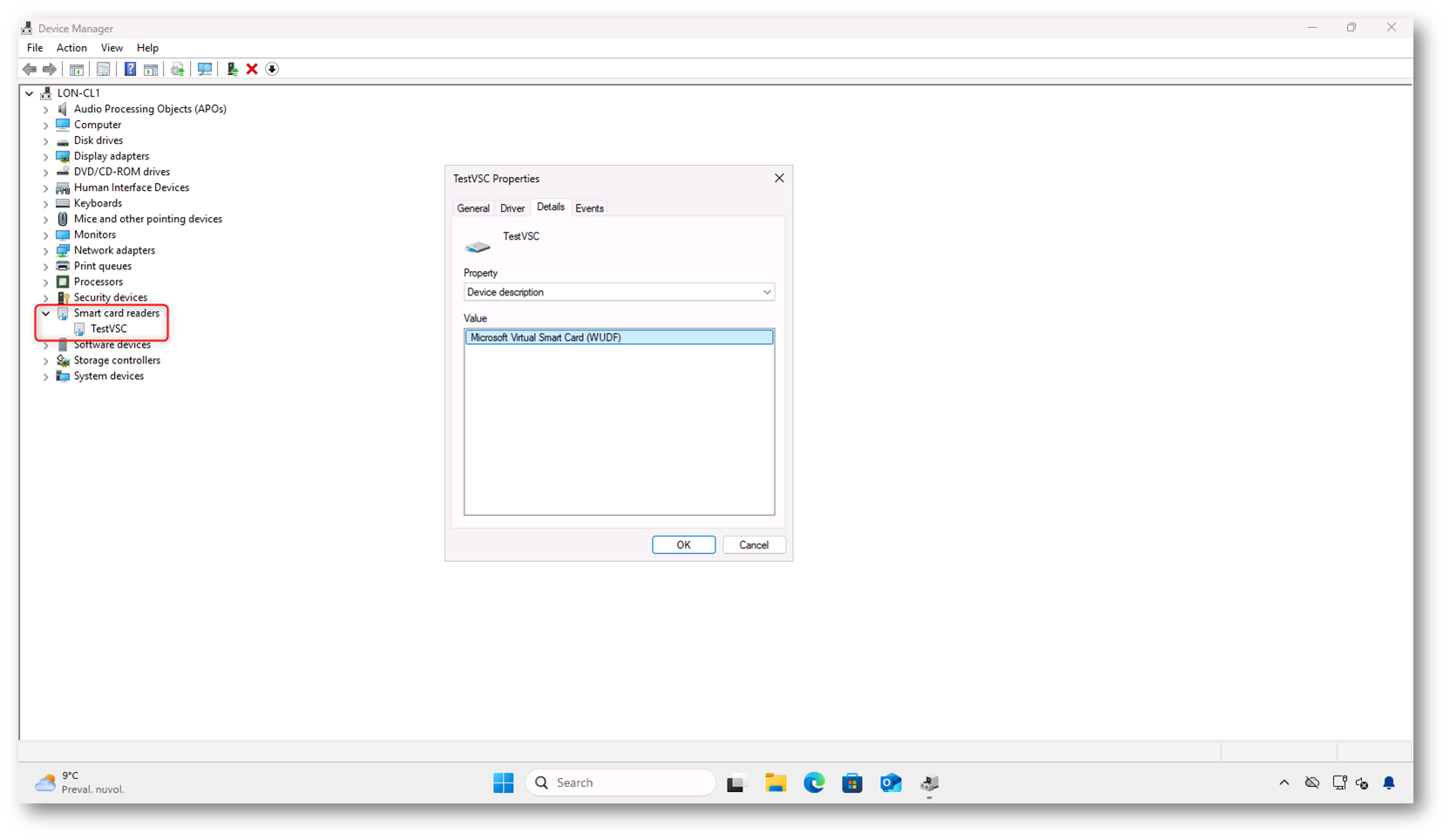Viewport: 1450px width, 840px height.
Task: Click the taskbar Search box
Action: (x=620, y=783)
